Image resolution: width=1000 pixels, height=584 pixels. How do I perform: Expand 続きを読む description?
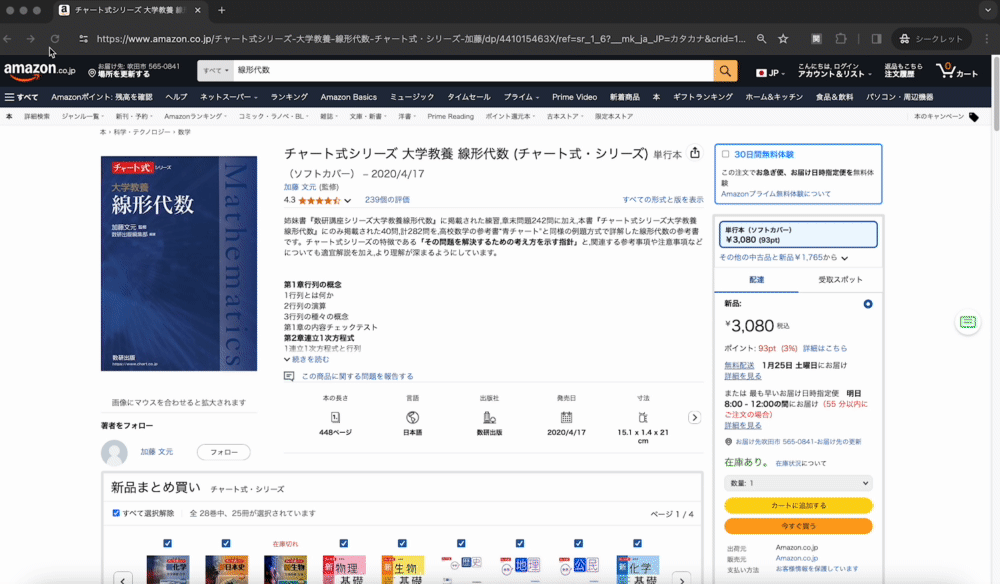(307, 360)
